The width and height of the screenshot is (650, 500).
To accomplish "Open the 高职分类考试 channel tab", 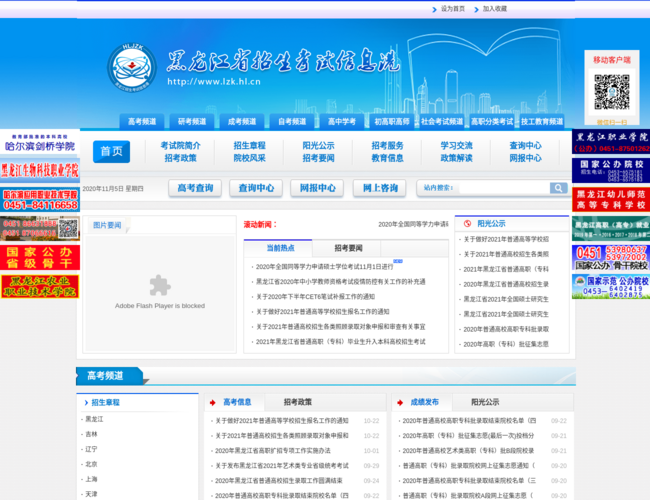I will [x=492, y=121].
